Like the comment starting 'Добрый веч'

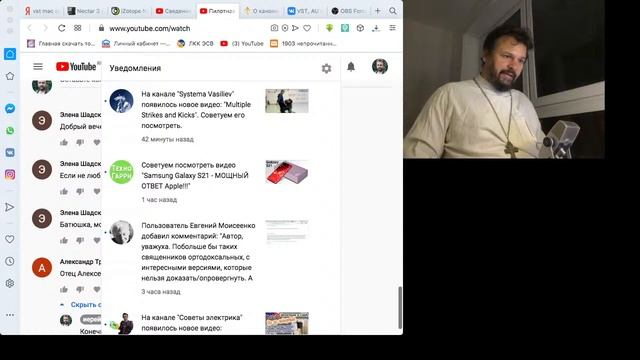pyautogui.click(x=64, y=142)
